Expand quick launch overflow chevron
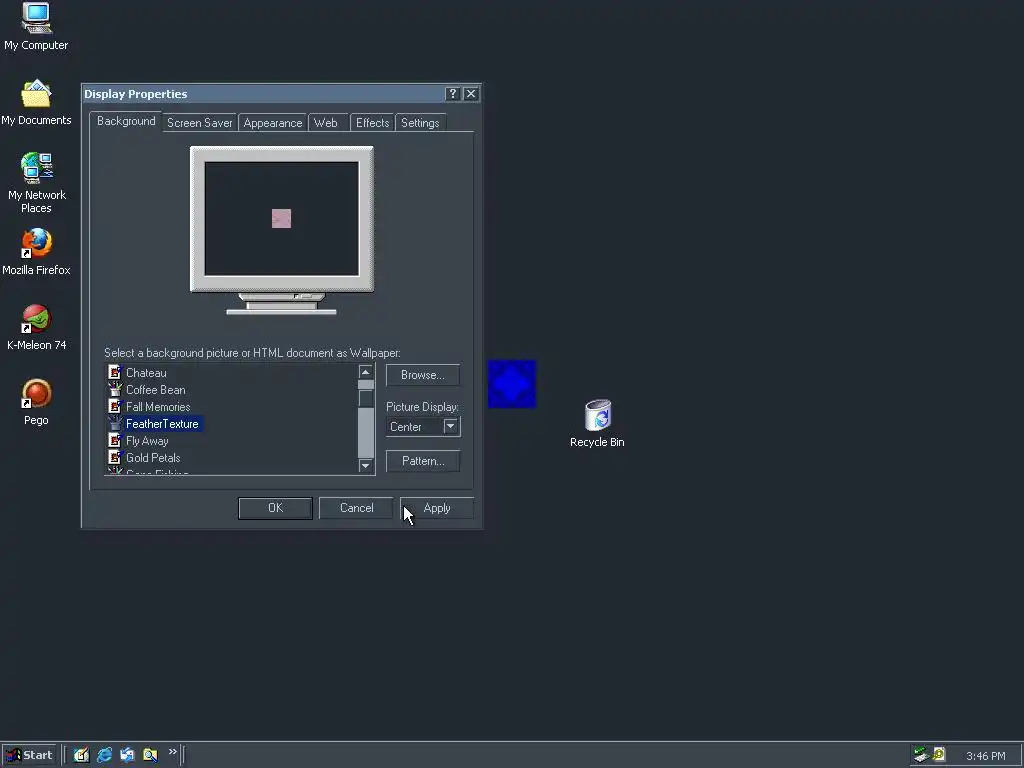The height and width of the screenshot is (768, 1024). tap(172, 752)
